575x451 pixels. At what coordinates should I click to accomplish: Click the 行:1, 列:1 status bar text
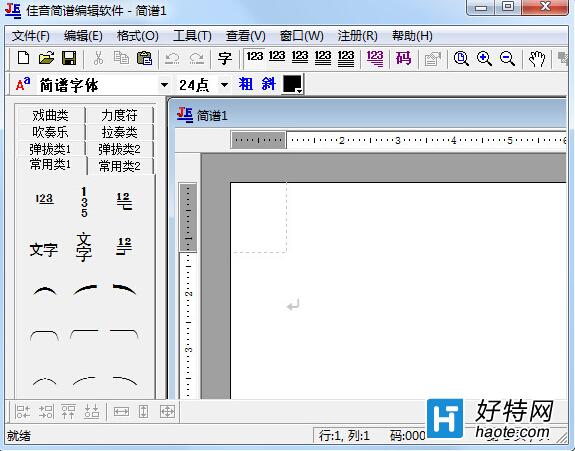[344, 436]
